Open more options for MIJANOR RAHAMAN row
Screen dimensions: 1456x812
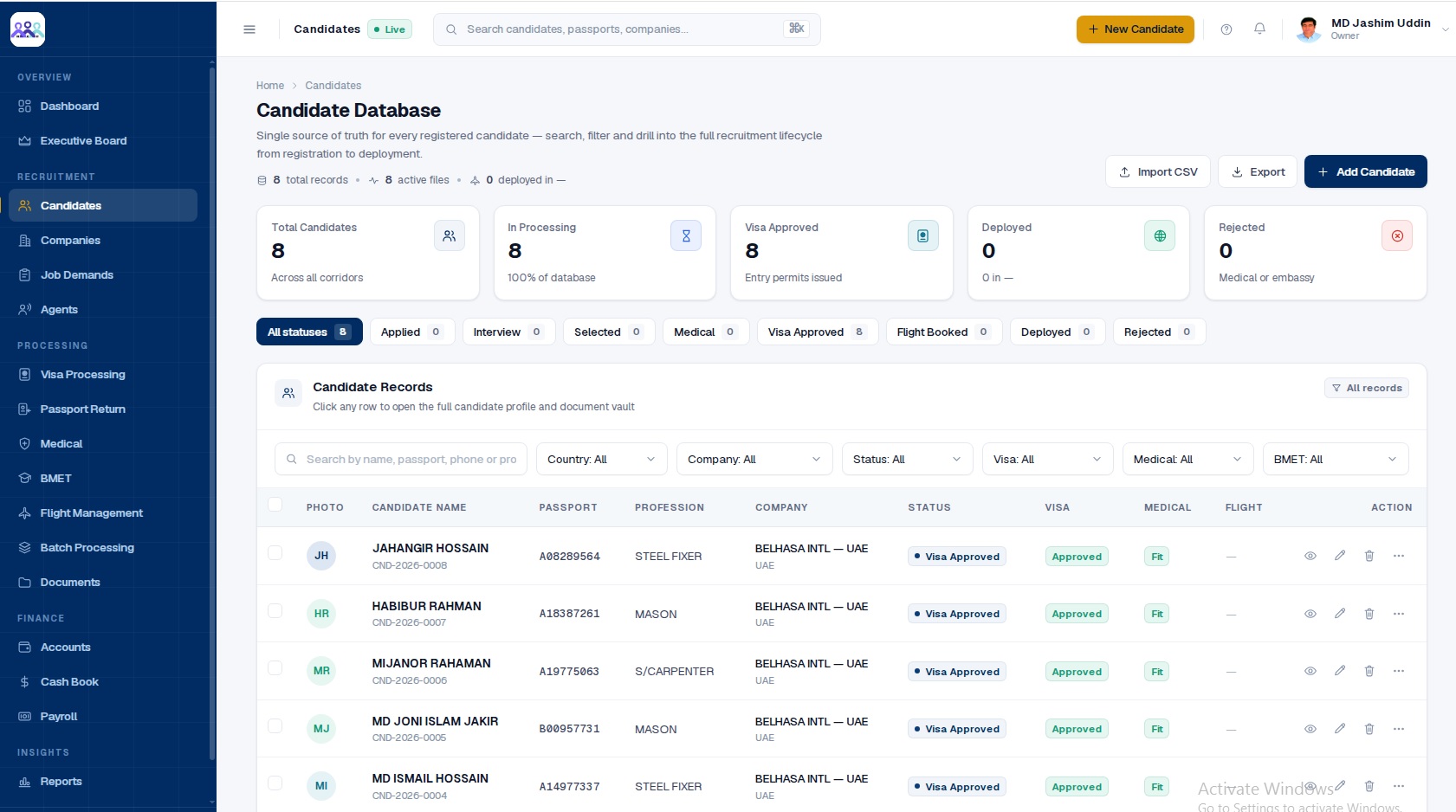click(x=1399, y=671)
